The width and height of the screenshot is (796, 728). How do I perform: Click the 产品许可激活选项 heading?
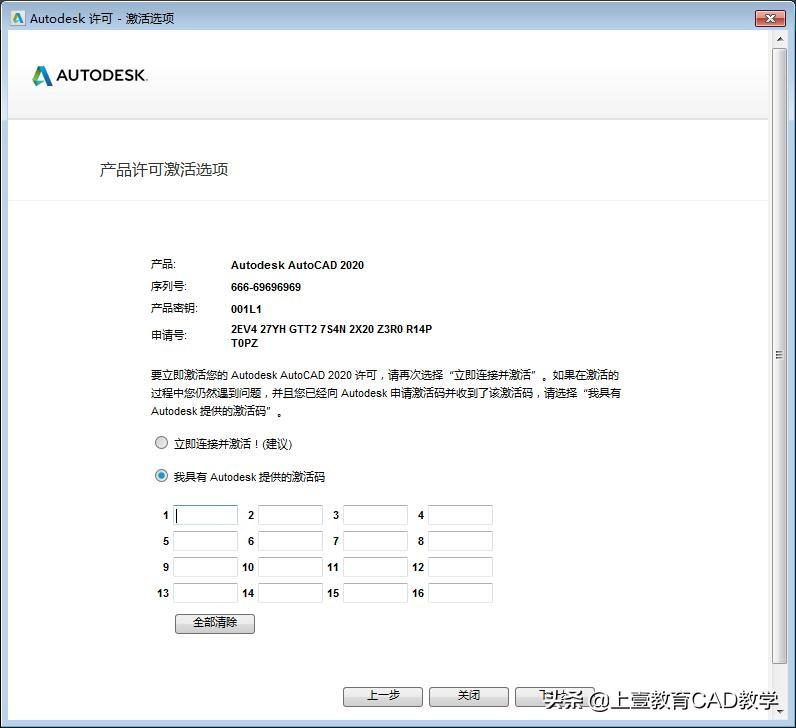164,170
